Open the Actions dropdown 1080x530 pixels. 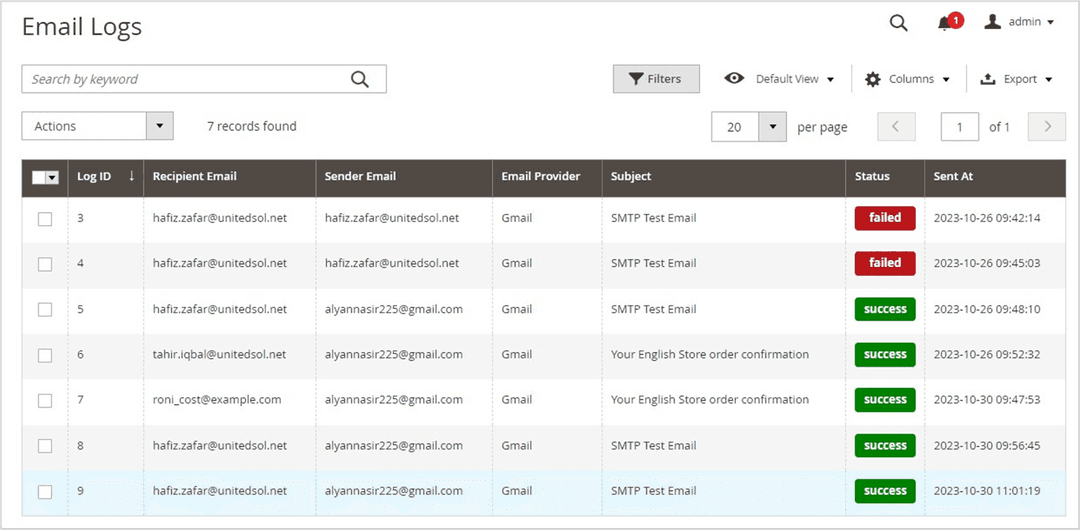coord(97,126)
